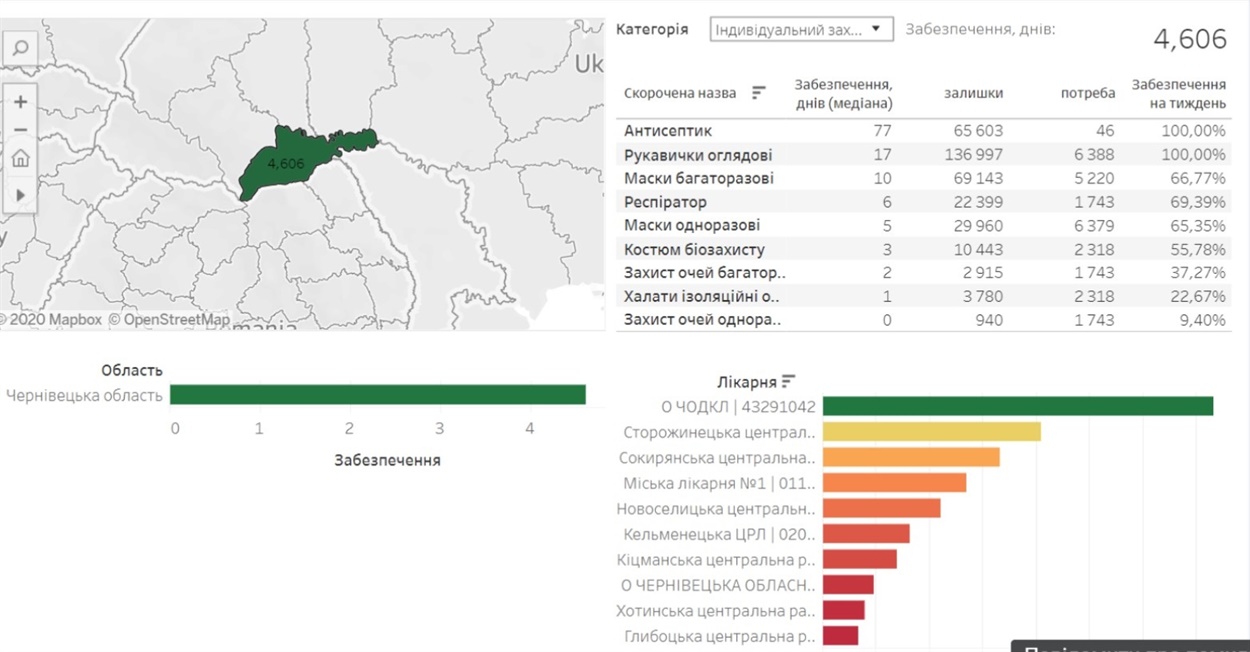
Task: Click the OpenStreetMap attribution link
Action: (x=169, y=320)
